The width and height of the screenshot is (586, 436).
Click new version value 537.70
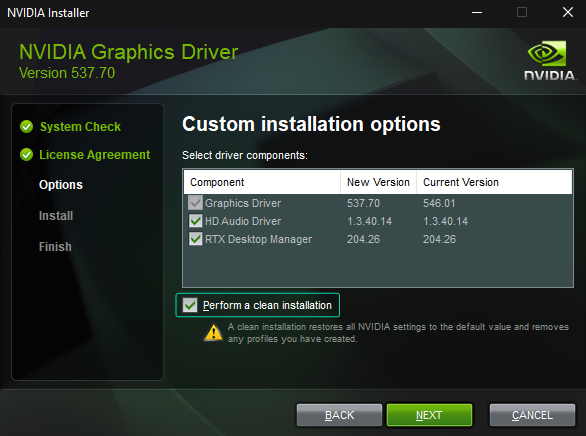[x=363, y=203]
